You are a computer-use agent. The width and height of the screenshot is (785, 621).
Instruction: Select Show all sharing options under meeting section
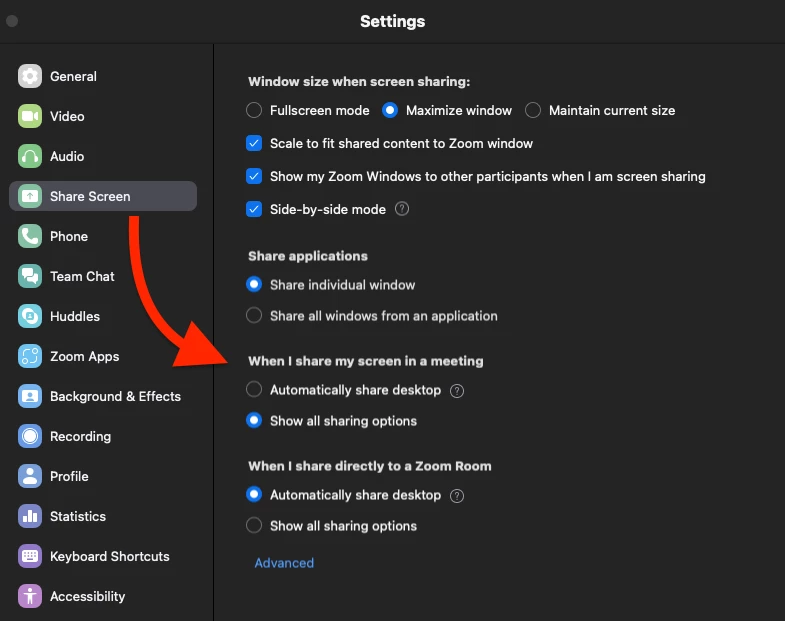click(254, 420)
